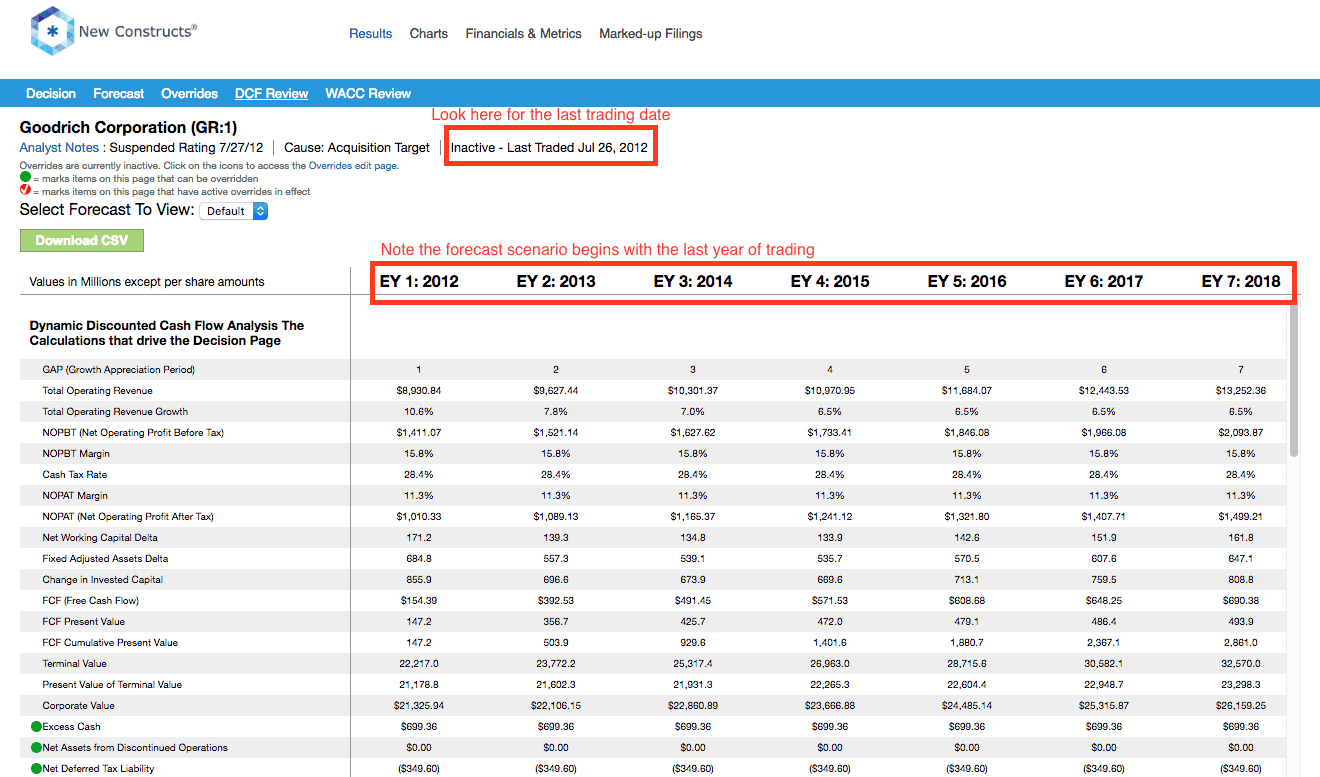This screenshot has height=777, width=1320.
Task: Click the Values in Millions except per share text
Action: click(148, 282)
